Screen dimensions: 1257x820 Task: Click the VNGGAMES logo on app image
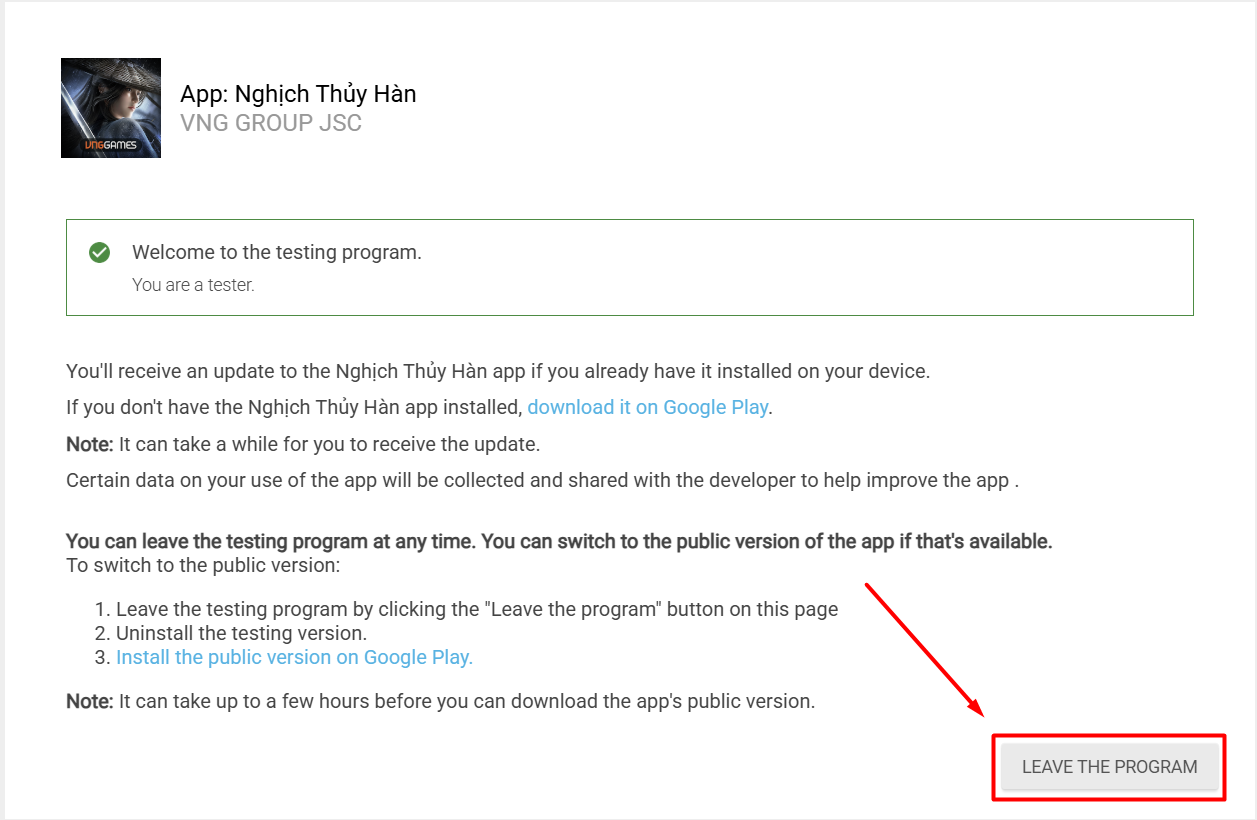pyautogui.click(x=111, y=146)
